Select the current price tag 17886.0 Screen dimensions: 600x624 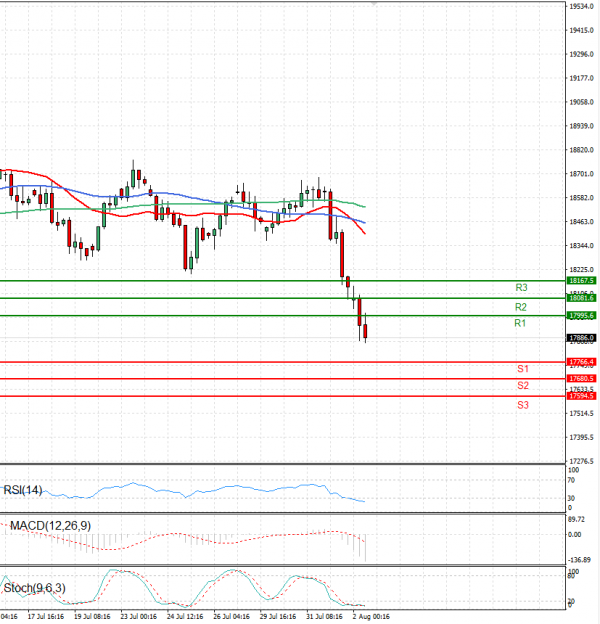click(581, 338)
